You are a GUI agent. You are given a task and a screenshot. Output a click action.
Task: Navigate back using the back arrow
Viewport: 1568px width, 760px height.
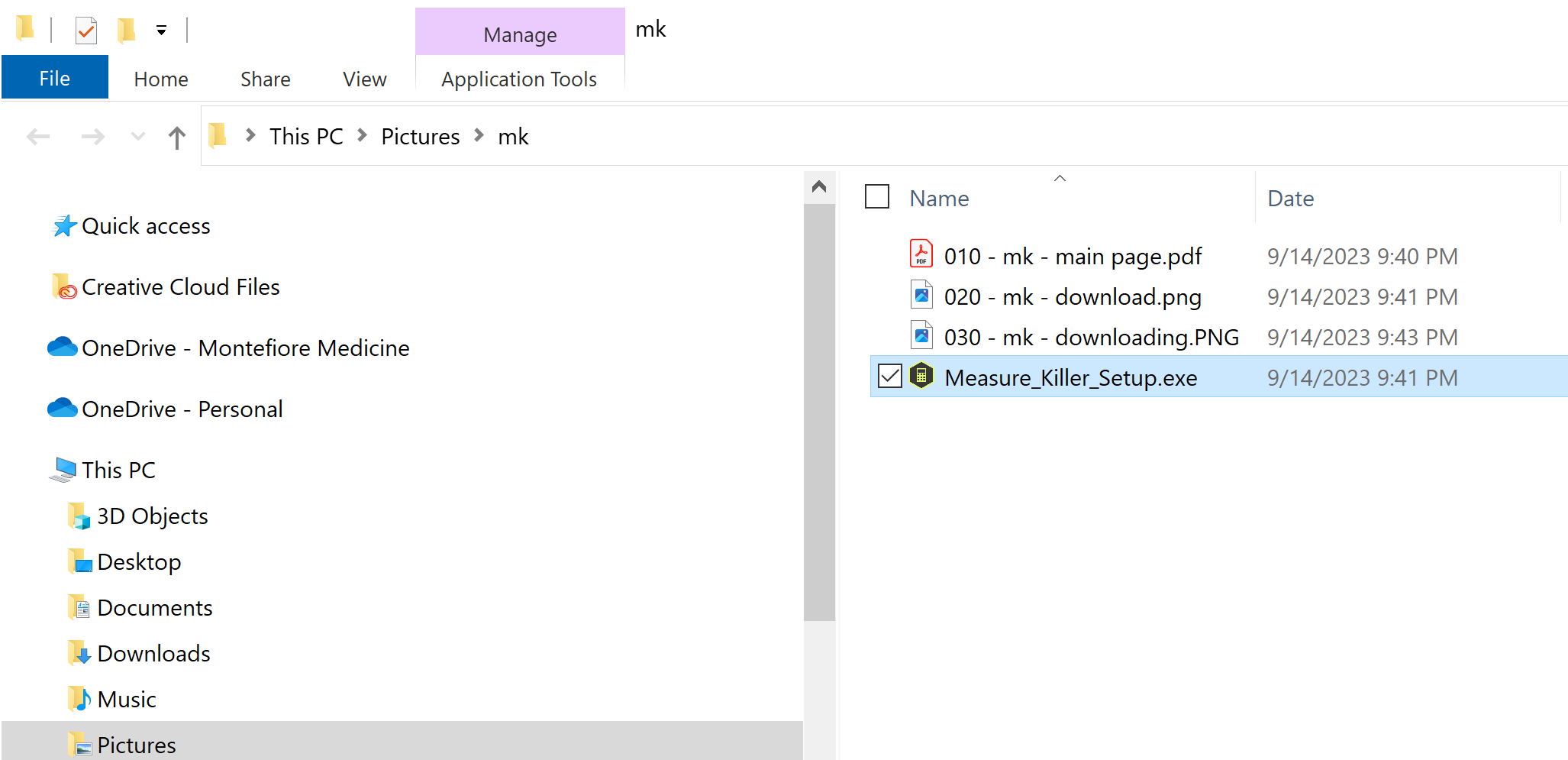click(38, 136)
